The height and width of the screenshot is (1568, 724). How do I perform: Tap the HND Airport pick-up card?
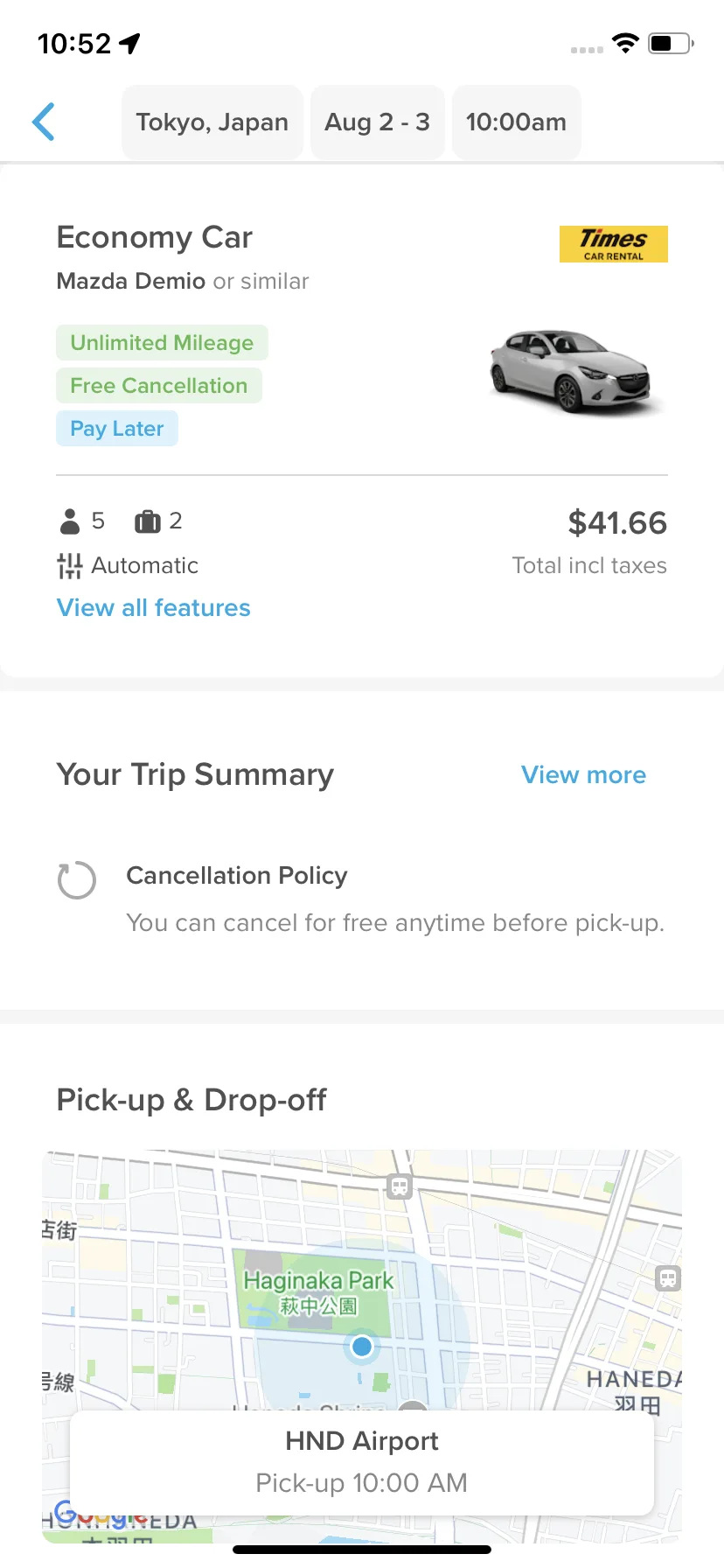coord(362,1463)
